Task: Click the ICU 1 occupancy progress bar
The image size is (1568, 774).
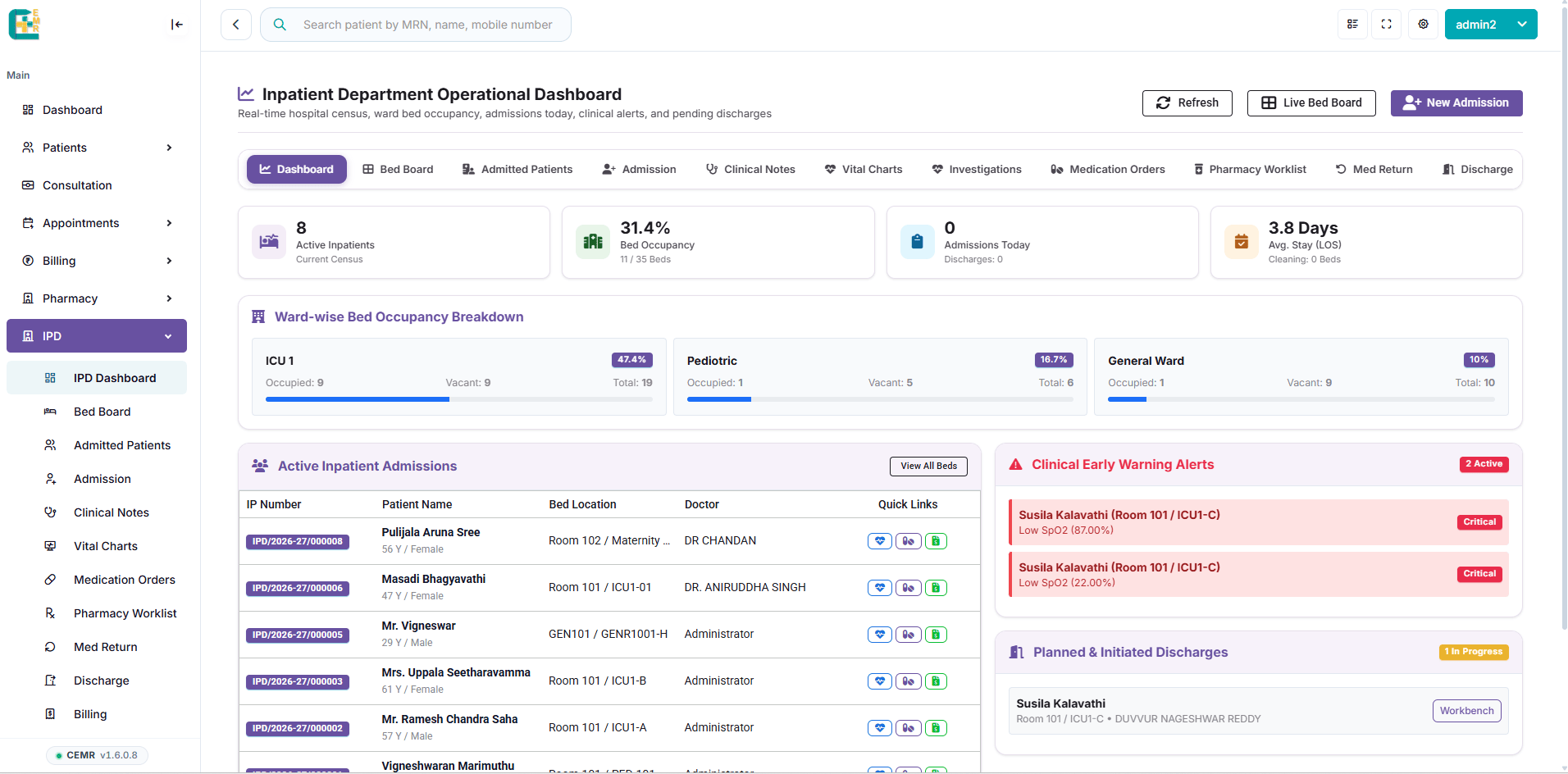Action: pyautogui.click(x=459, y=399)
